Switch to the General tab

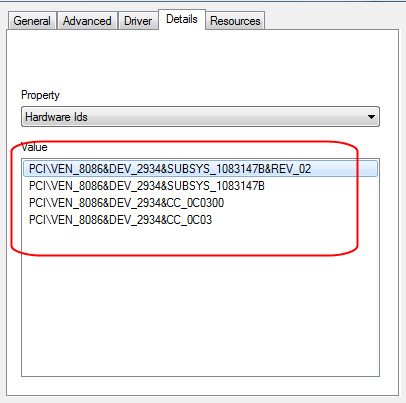[x=32, y=21]
